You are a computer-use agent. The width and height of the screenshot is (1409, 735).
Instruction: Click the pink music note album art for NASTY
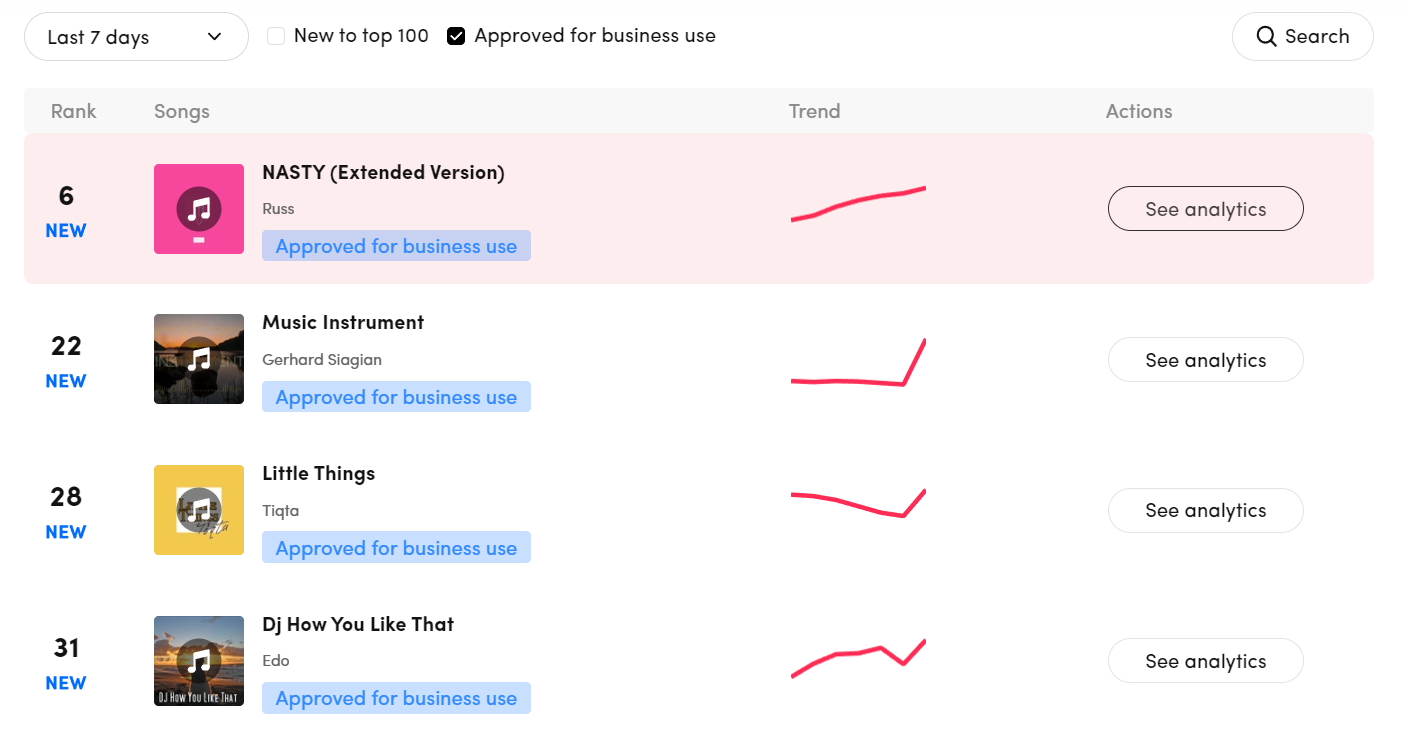[x=198, y=209]
